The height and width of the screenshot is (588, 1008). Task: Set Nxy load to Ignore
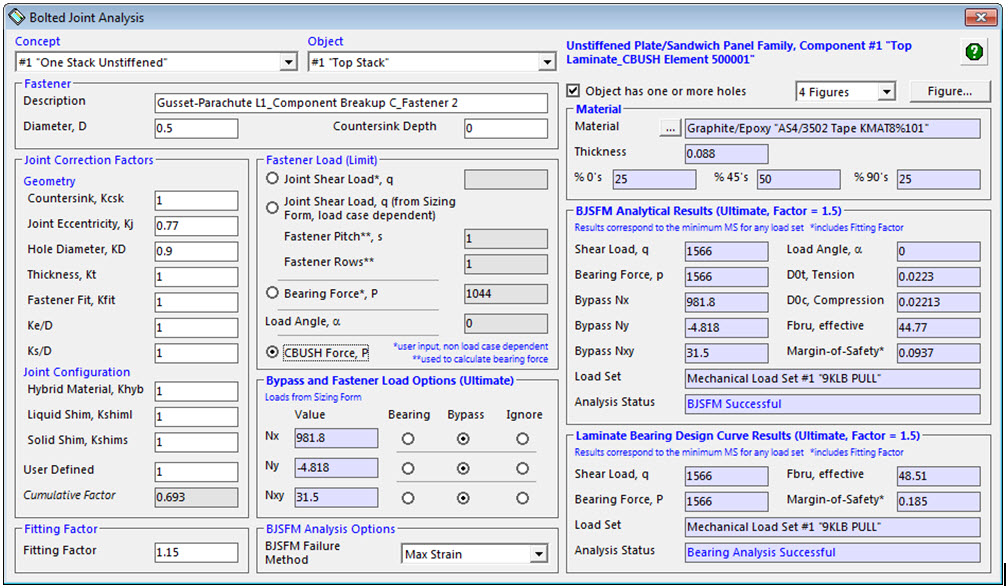coord(522,498)
